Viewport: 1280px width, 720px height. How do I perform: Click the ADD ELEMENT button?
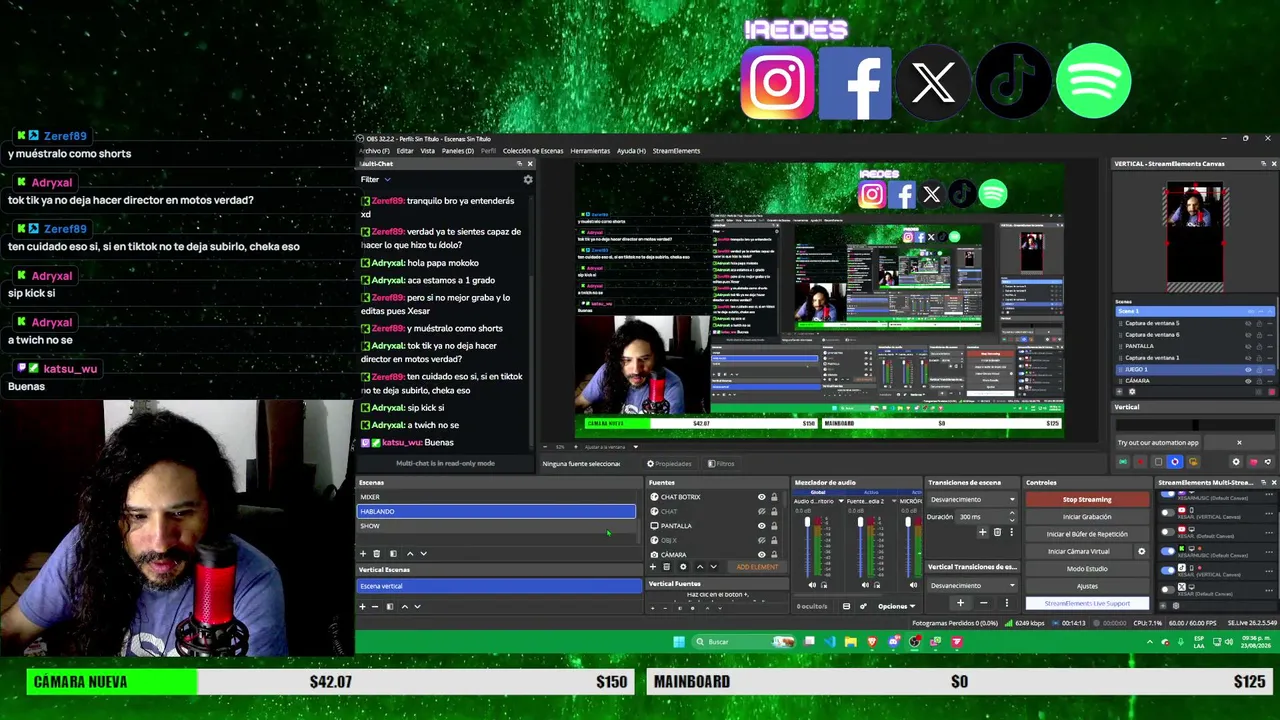click(x=757, y=567)
